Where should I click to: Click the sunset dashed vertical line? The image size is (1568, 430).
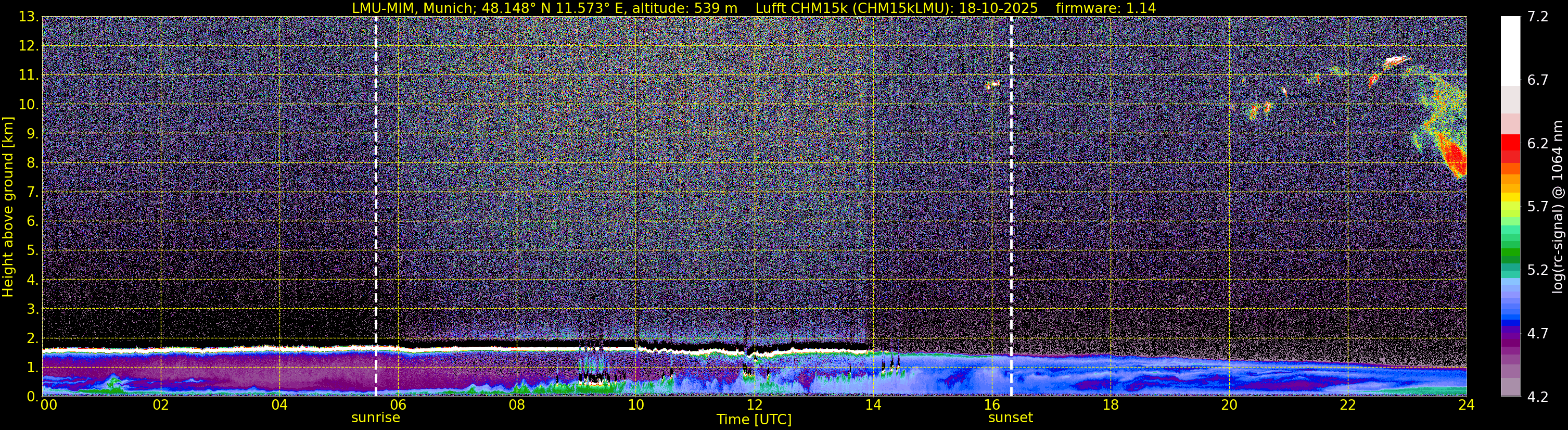(1011, 207)
